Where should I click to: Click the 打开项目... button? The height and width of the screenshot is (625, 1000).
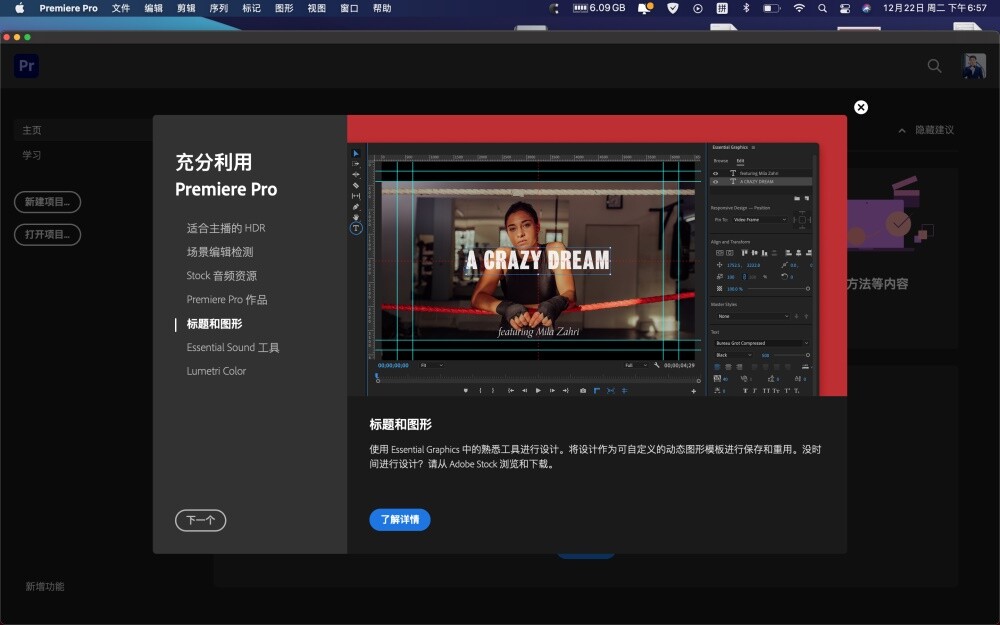pyautogui.click(x=47, y=234)
